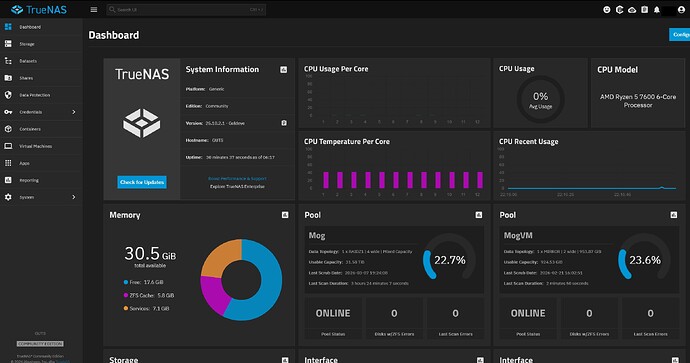Open the cloud connect status icon
Image resolution: width=690 pixels, height=363 pixels.
(x=632, y=9)
